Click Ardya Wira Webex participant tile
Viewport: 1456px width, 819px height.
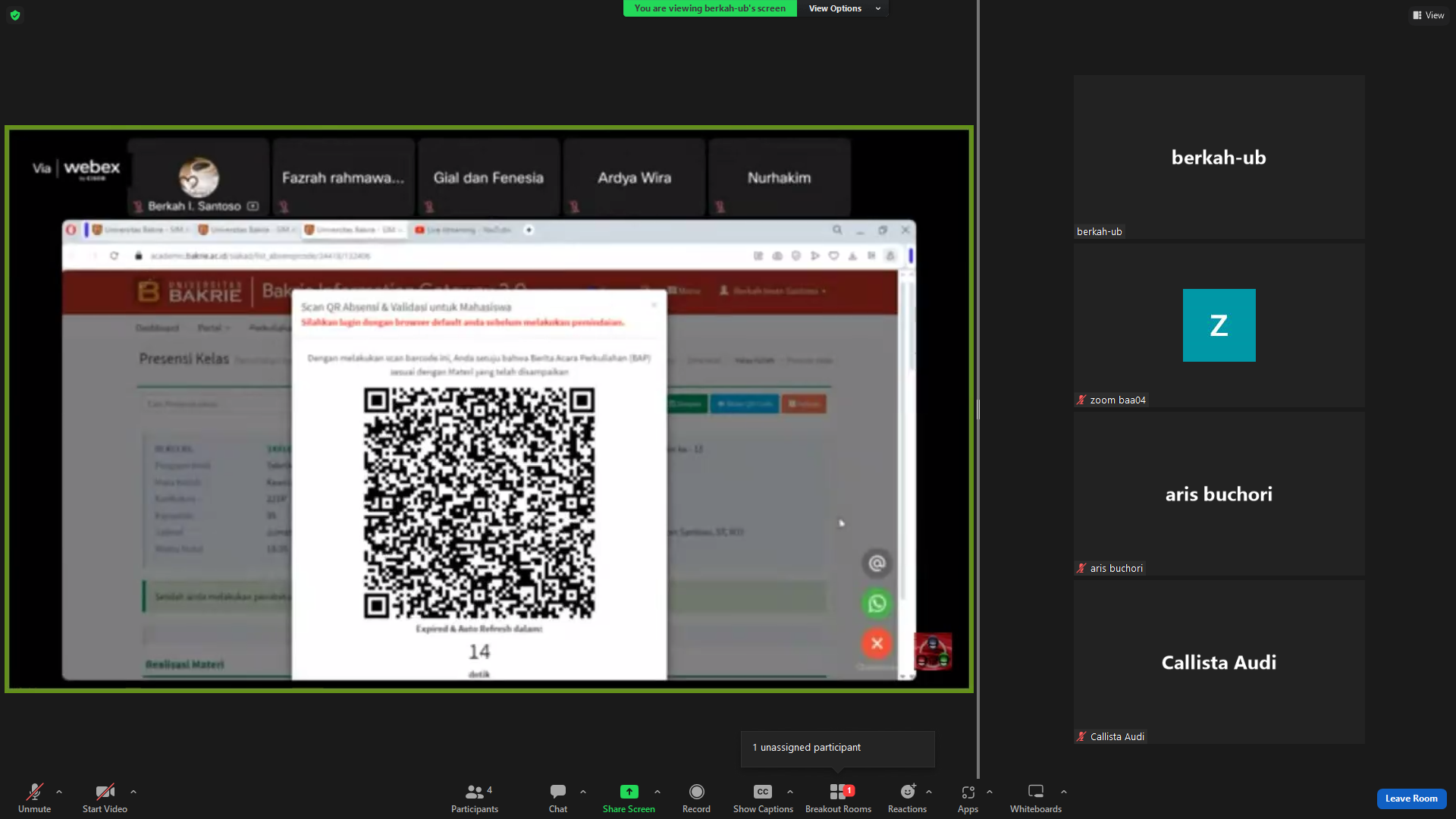pyautogui.click(x=634, y=177)
